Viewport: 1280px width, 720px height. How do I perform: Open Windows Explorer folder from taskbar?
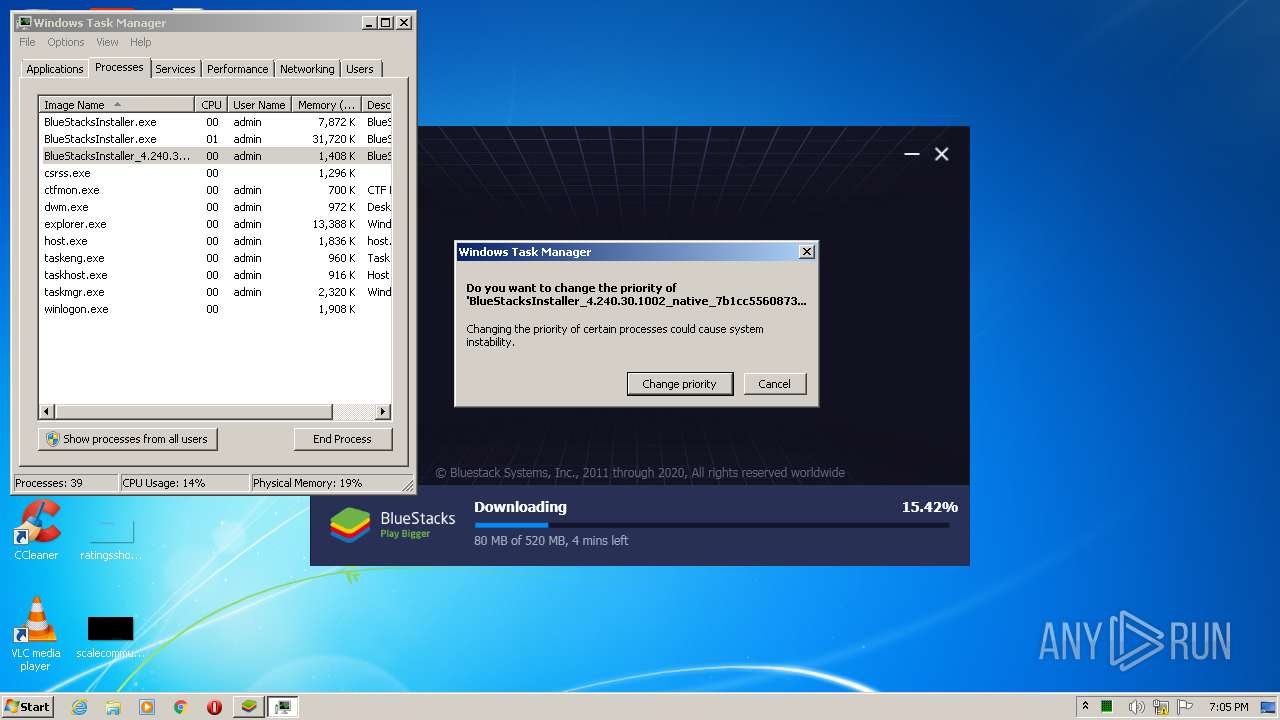[113, 707]
